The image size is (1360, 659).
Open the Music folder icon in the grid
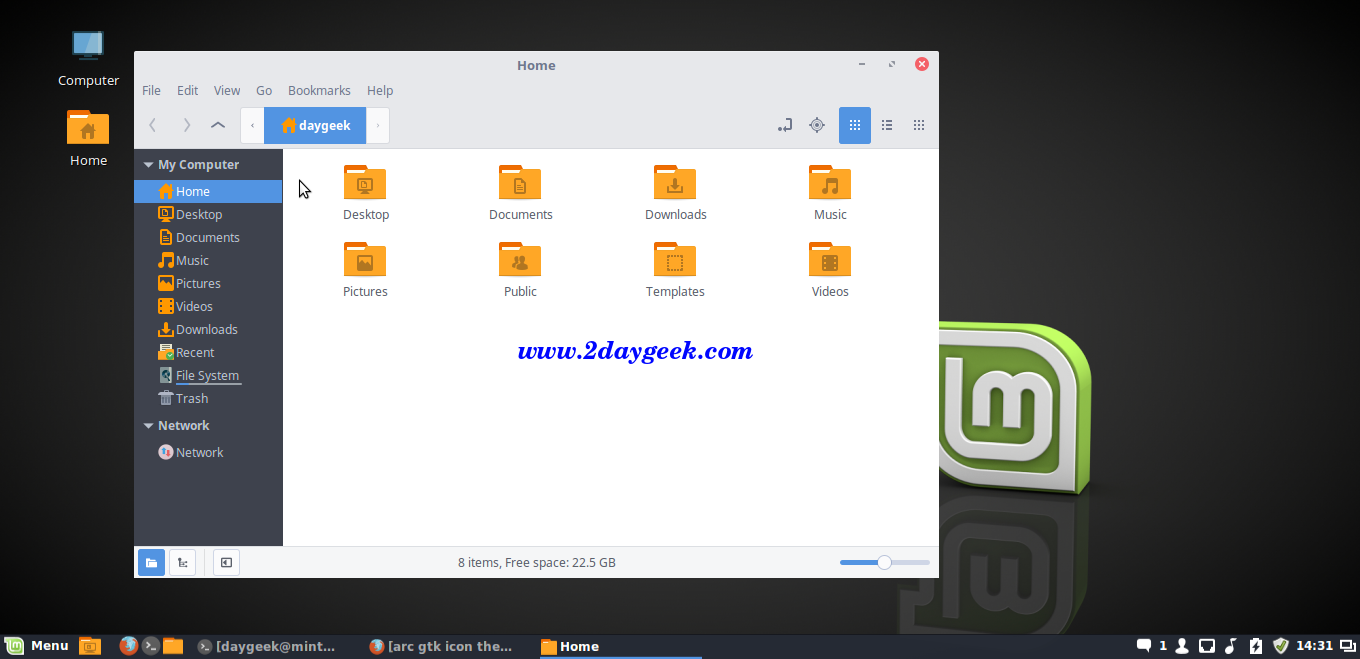click(x=830, y=183)
